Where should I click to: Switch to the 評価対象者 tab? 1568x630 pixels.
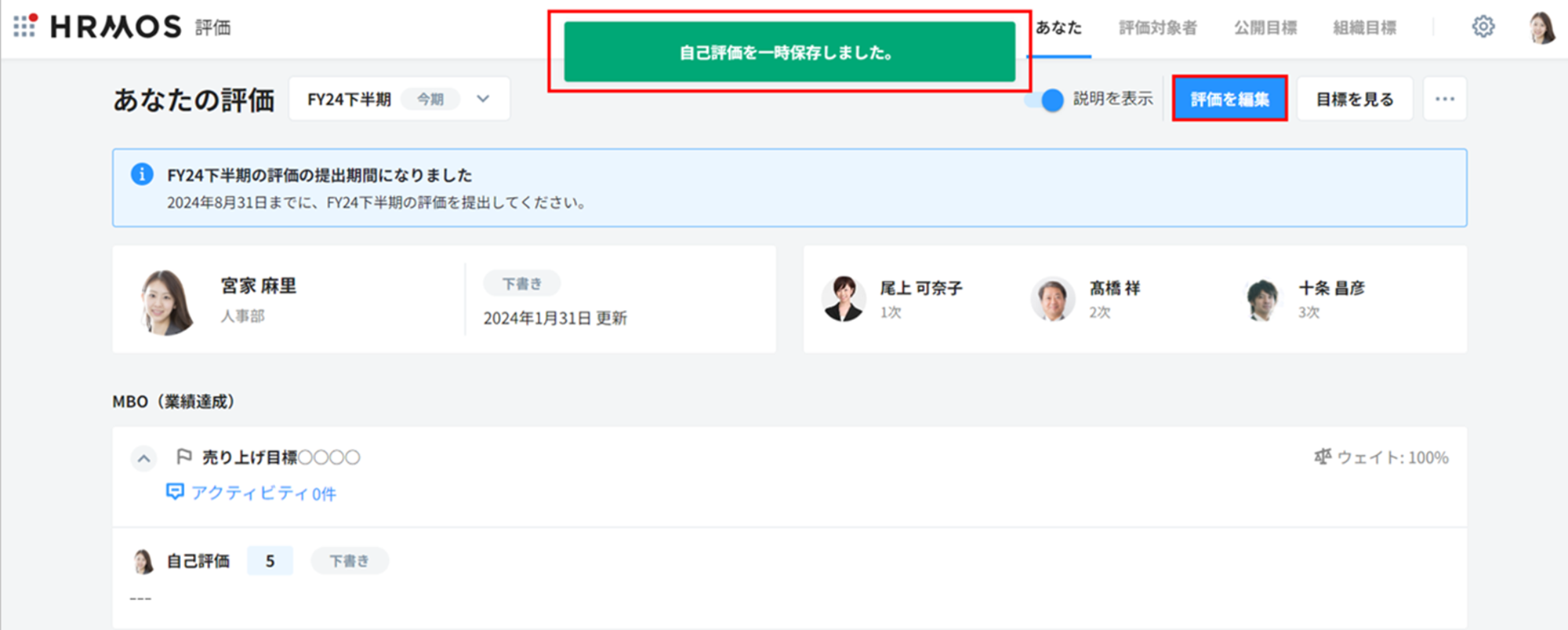pos(1157,28)
